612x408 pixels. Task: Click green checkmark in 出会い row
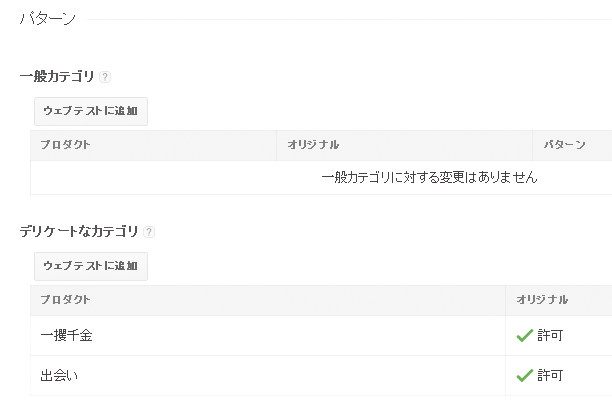[524, 375]
